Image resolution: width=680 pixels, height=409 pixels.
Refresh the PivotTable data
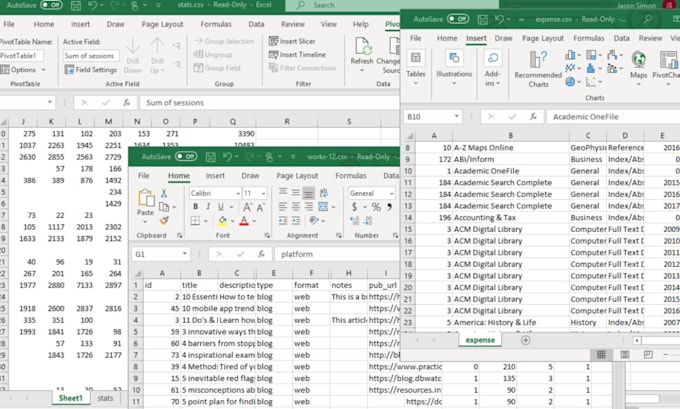(x=362, y=56)
